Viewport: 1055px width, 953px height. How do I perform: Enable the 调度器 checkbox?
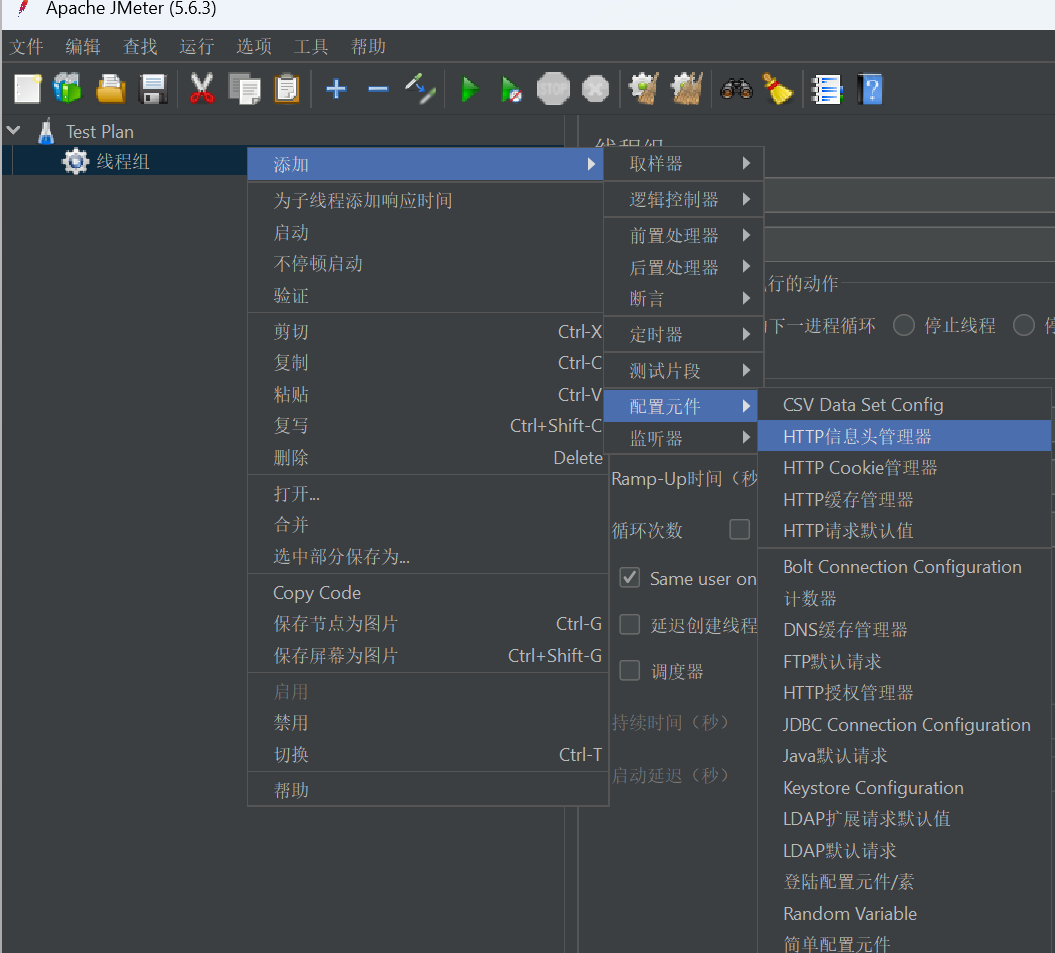(630, 670)
